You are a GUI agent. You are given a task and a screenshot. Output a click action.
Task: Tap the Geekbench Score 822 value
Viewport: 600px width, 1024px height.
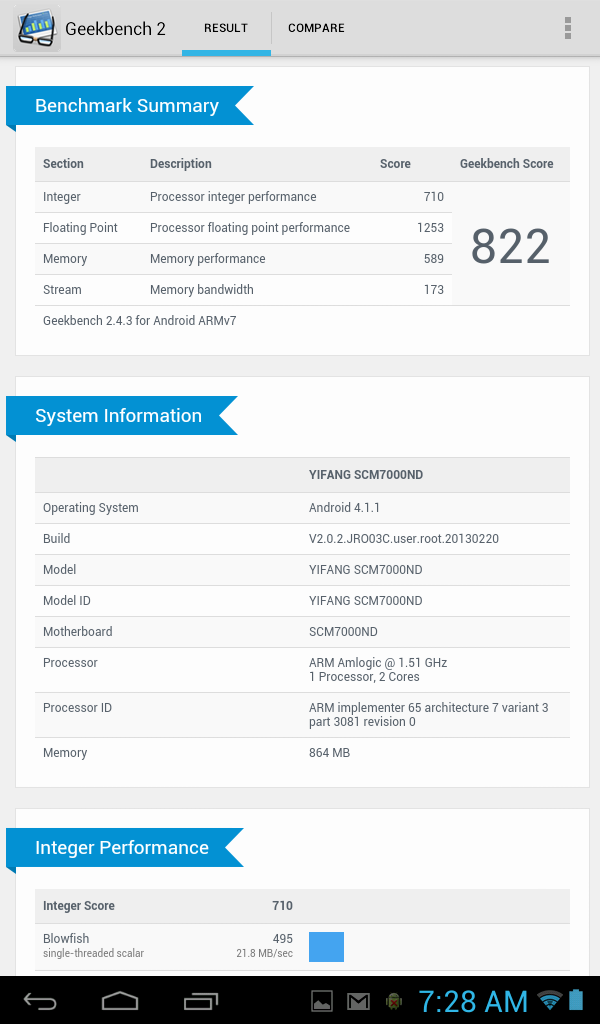pos(510,246)
